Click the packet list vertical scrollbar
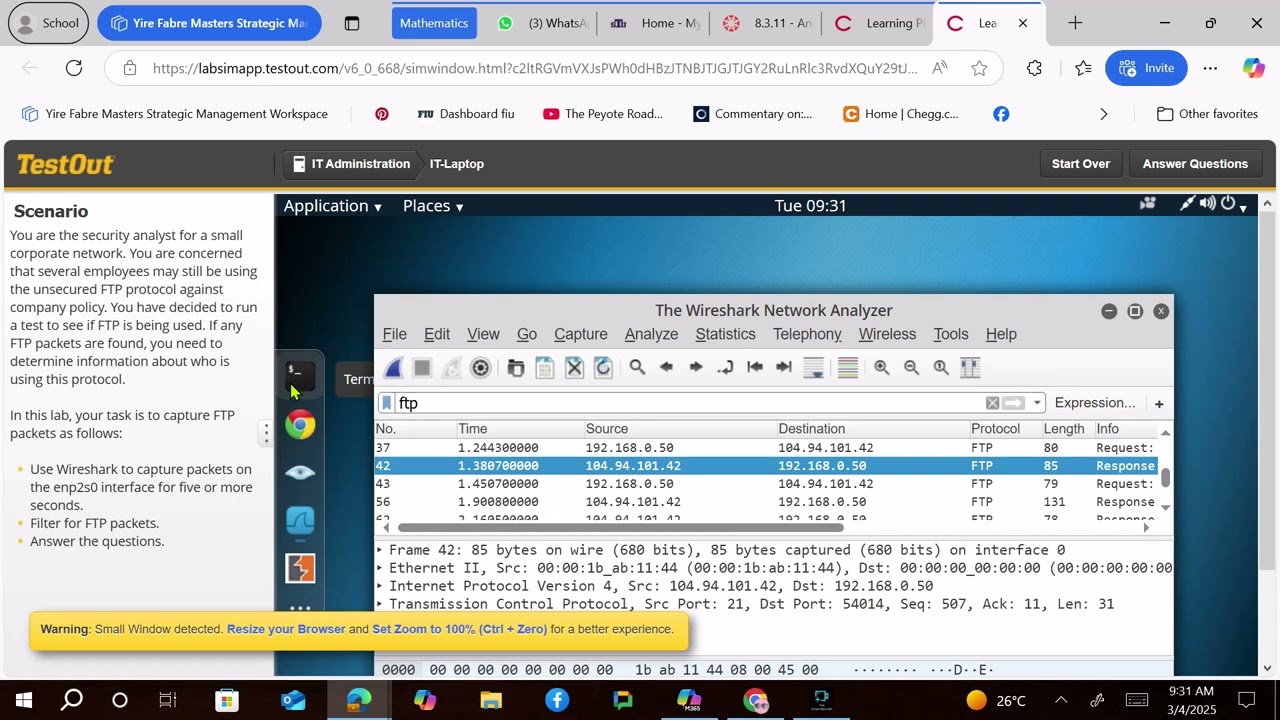Screen dimensions: 1280x720 coord(1165,477)
